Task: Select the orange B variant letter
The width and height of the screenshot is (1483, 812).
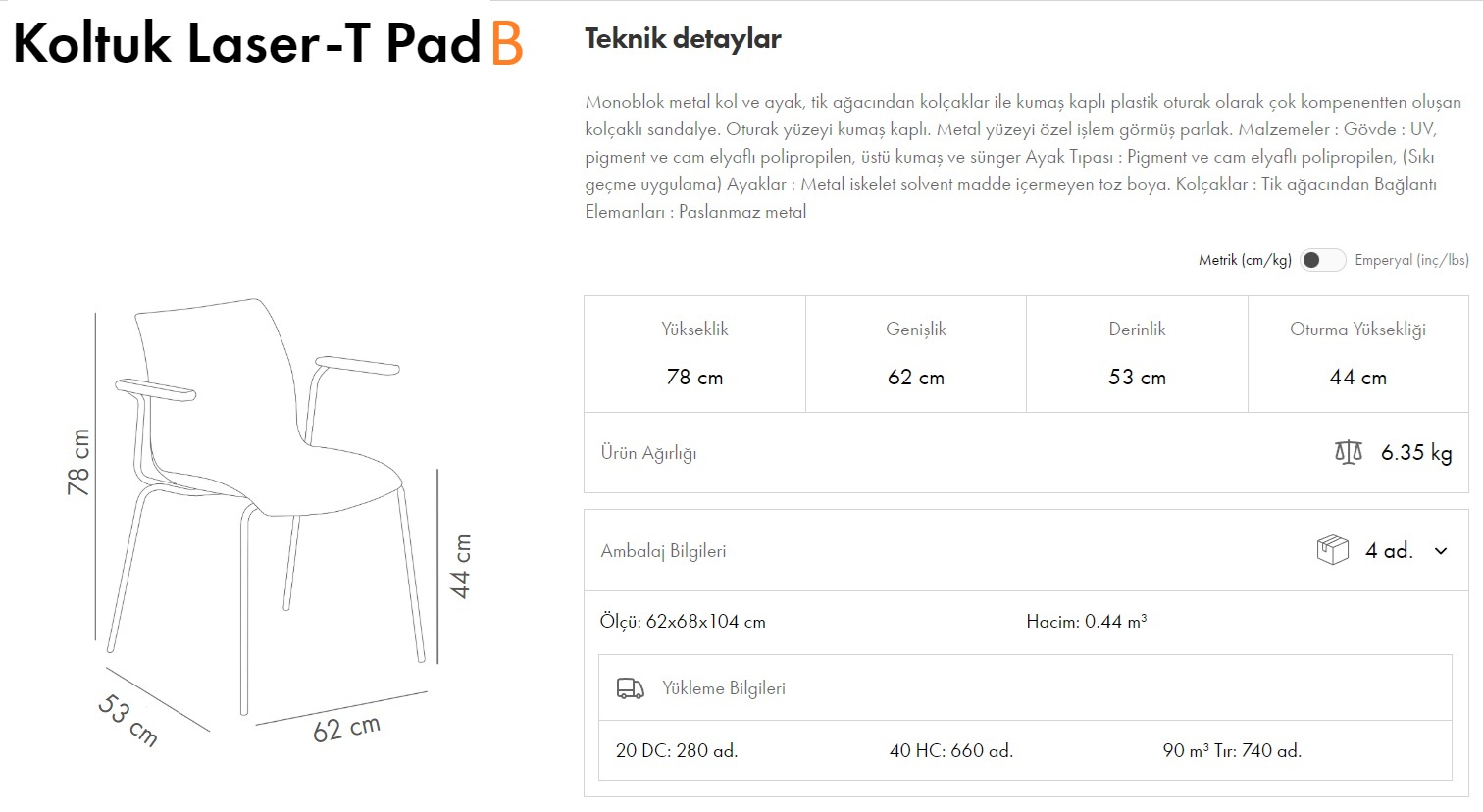Action: tap(506, 44)
